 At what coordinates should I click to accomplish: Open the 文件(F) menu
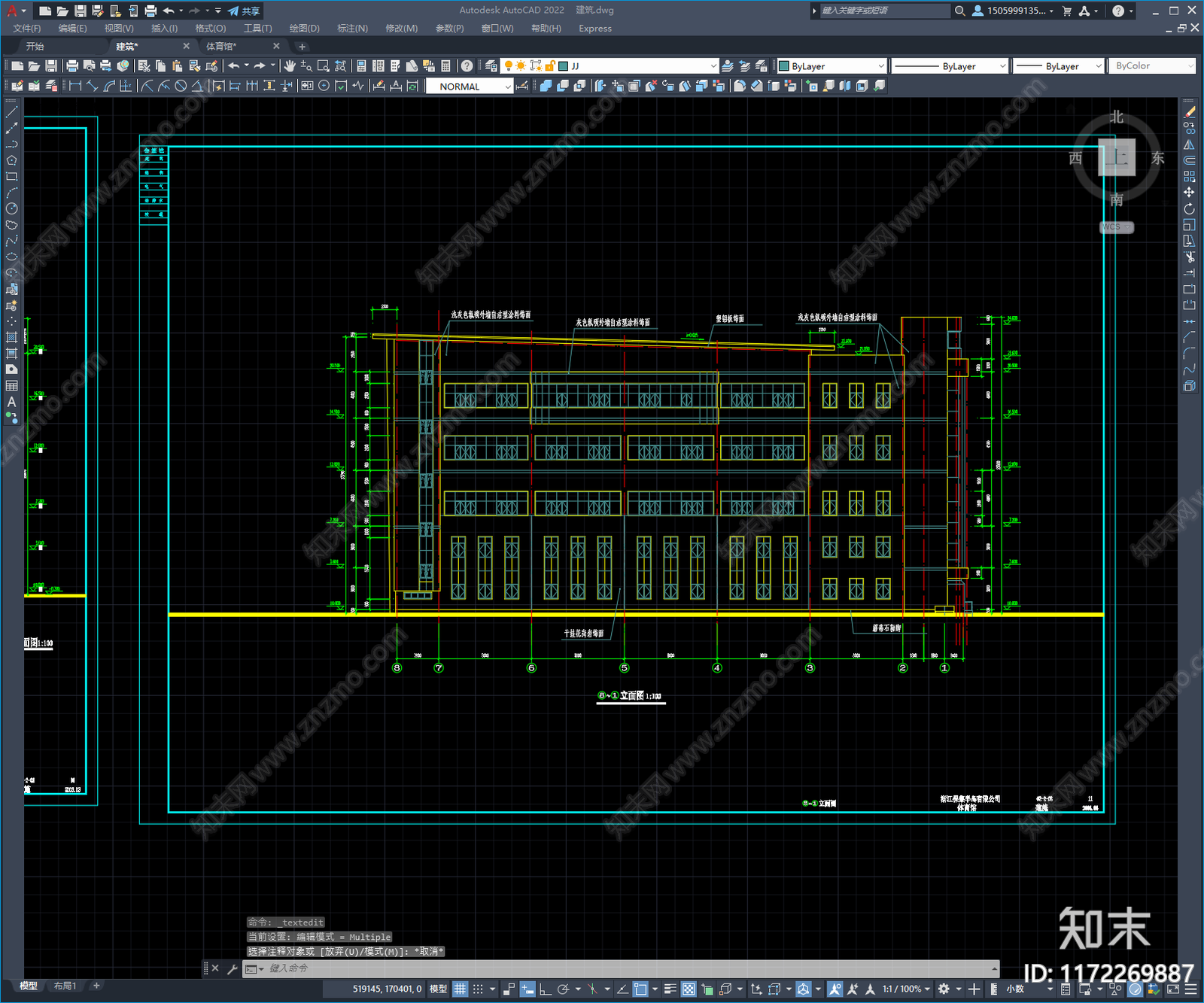point(27,29)
